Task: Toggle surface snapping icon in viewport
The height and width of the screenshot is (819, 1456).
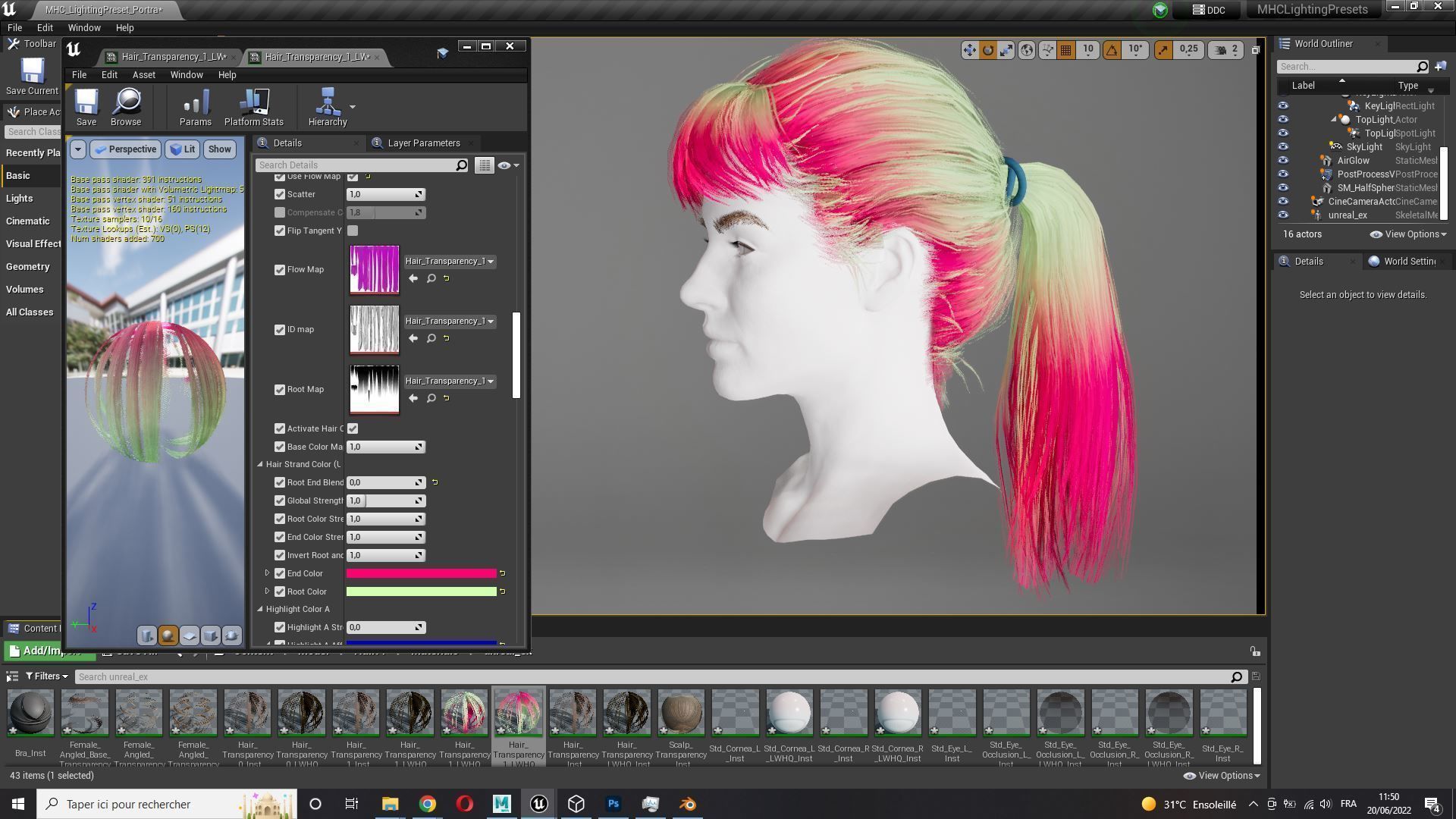Action: point(1047,50)
